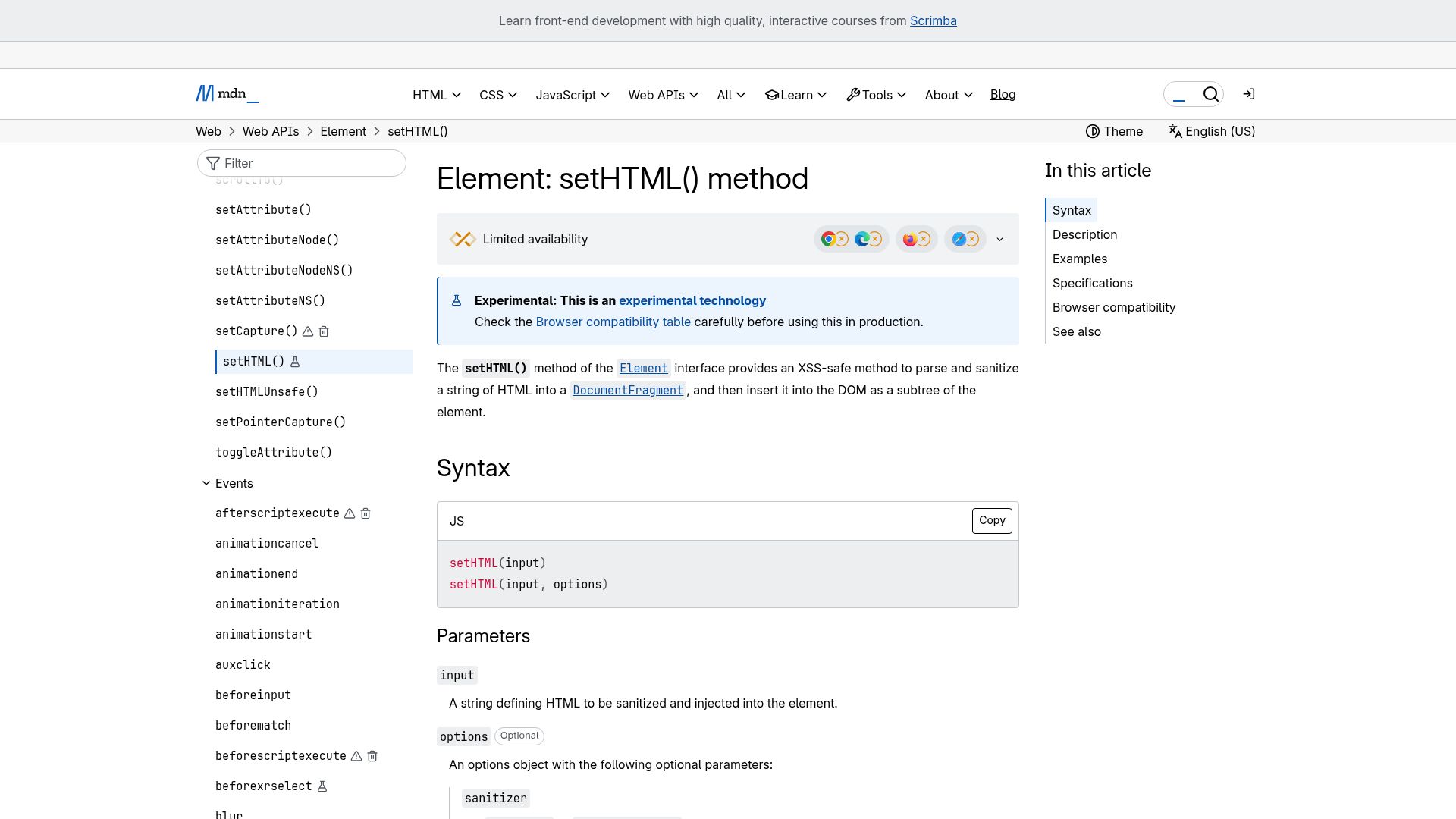Image resolution: width=1456 pixels, height=819 pixels.
Task: Click the Edge browser support icon
Action: pyautogui.click(x=861, y=239)
